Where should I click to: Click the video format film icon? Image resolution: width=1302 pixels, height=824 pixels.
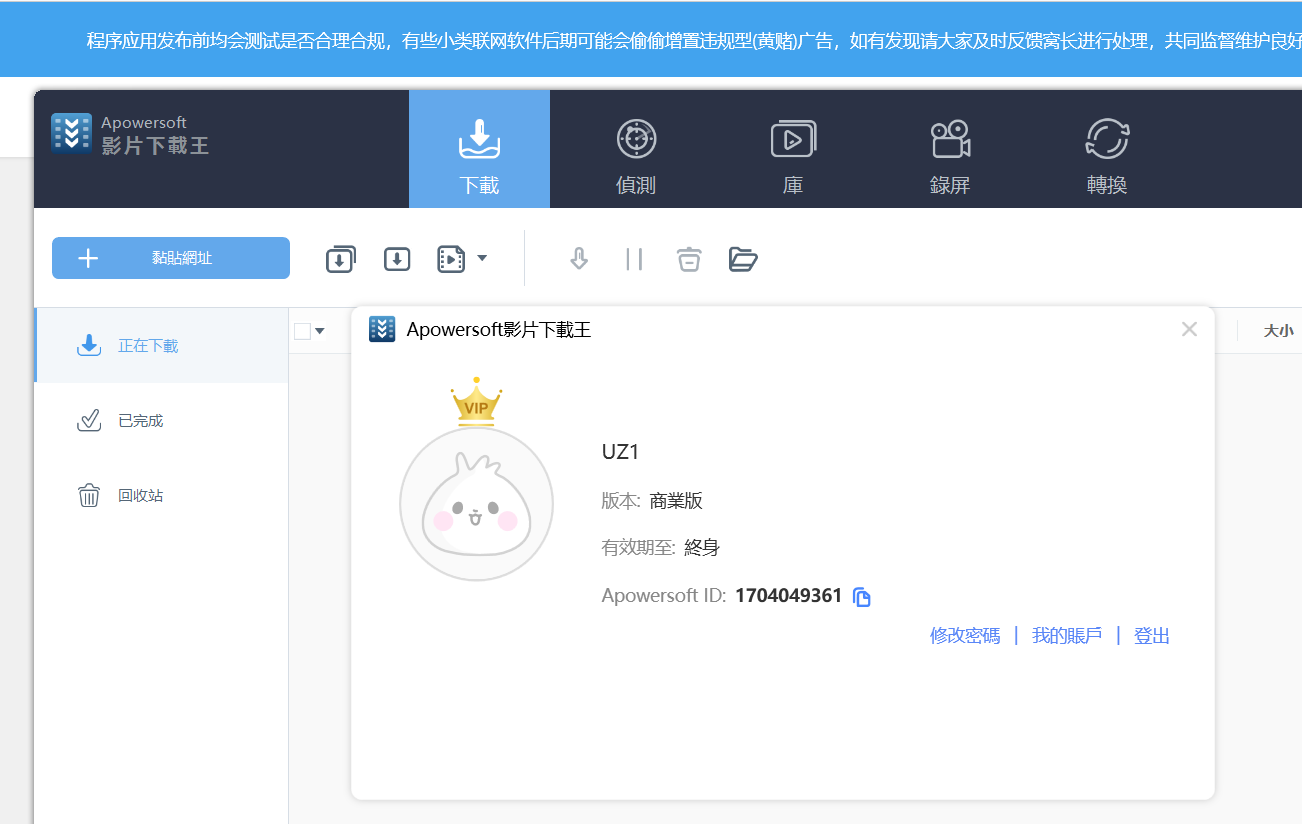click(x=451, y=259)
